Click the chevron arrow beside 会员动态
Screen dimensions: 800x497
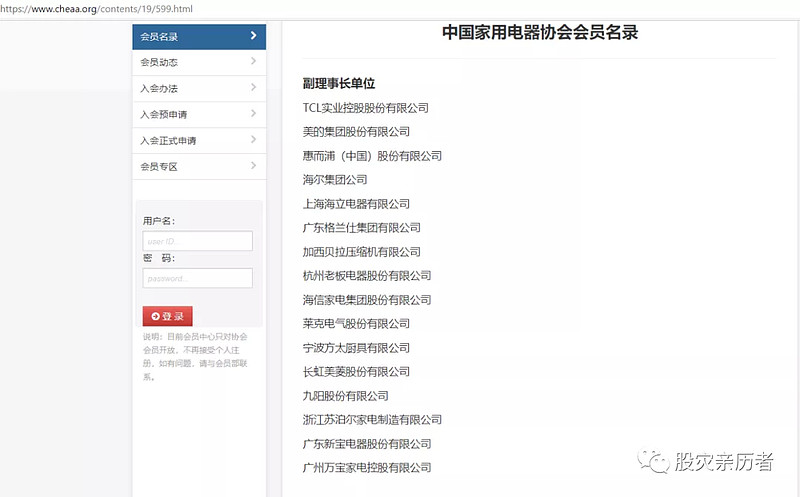[x=254, y=61]
